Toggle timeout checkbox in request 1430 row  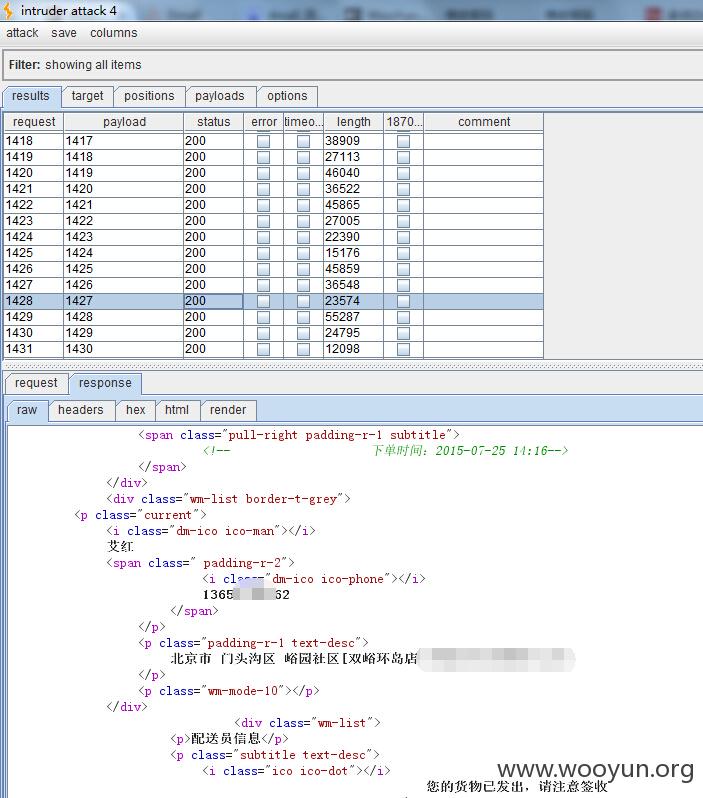303,333
